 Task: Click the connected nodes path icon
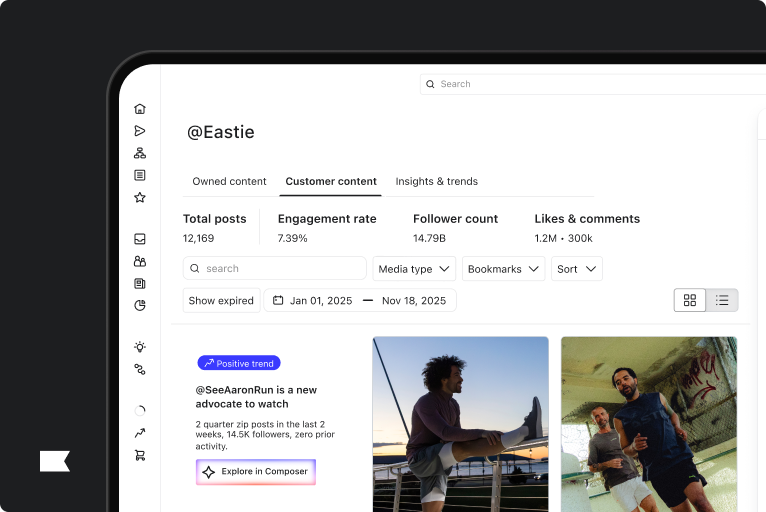(x=140, y=369)
